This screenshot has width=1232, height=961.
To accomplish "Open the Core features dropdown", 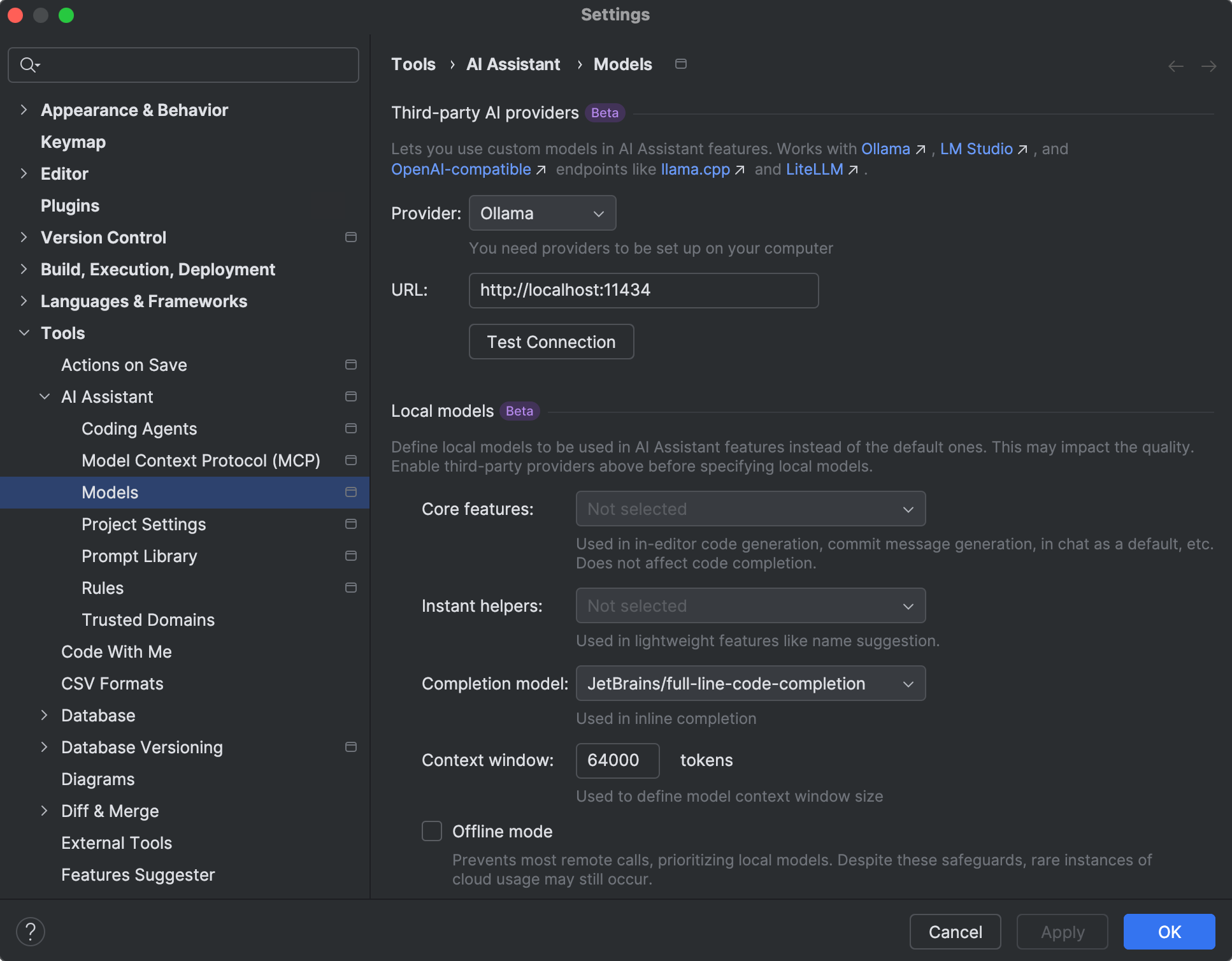I will coord(750,509).
